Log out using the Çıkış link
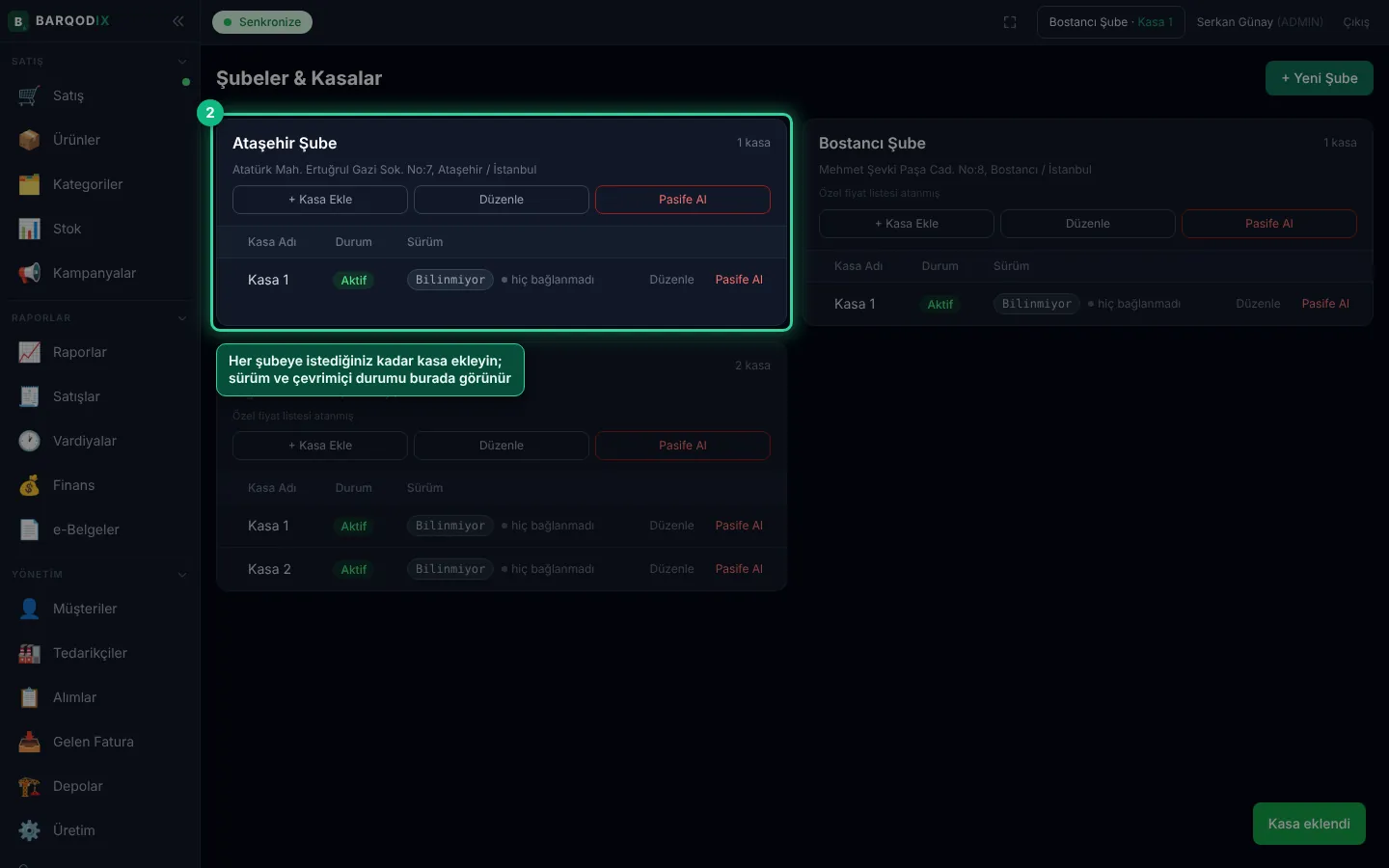Viewport: 1389px width, 868px height. click(x=1356, y=22)
